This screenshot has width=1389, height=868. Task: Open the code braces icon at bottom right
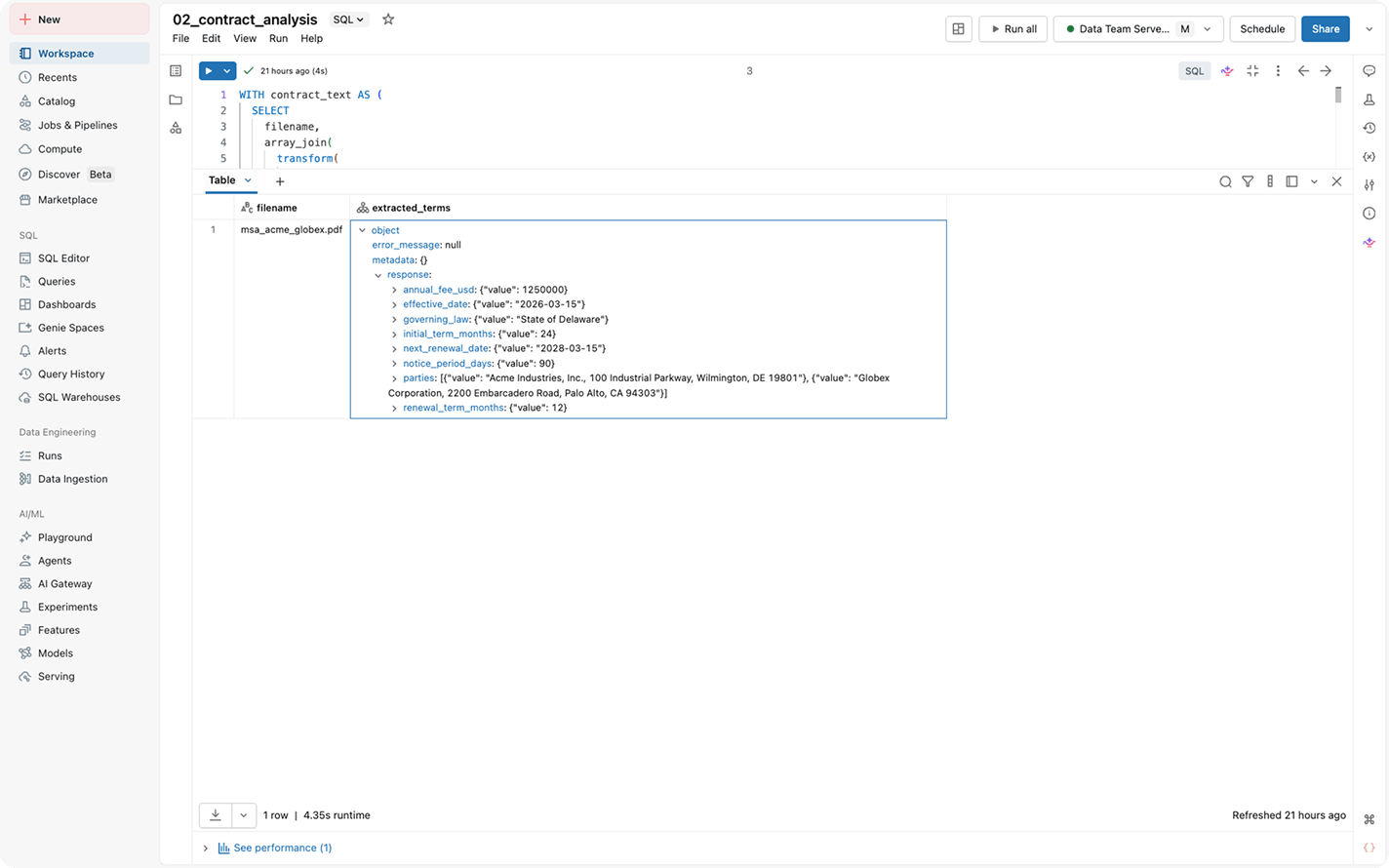[1369, 848]
